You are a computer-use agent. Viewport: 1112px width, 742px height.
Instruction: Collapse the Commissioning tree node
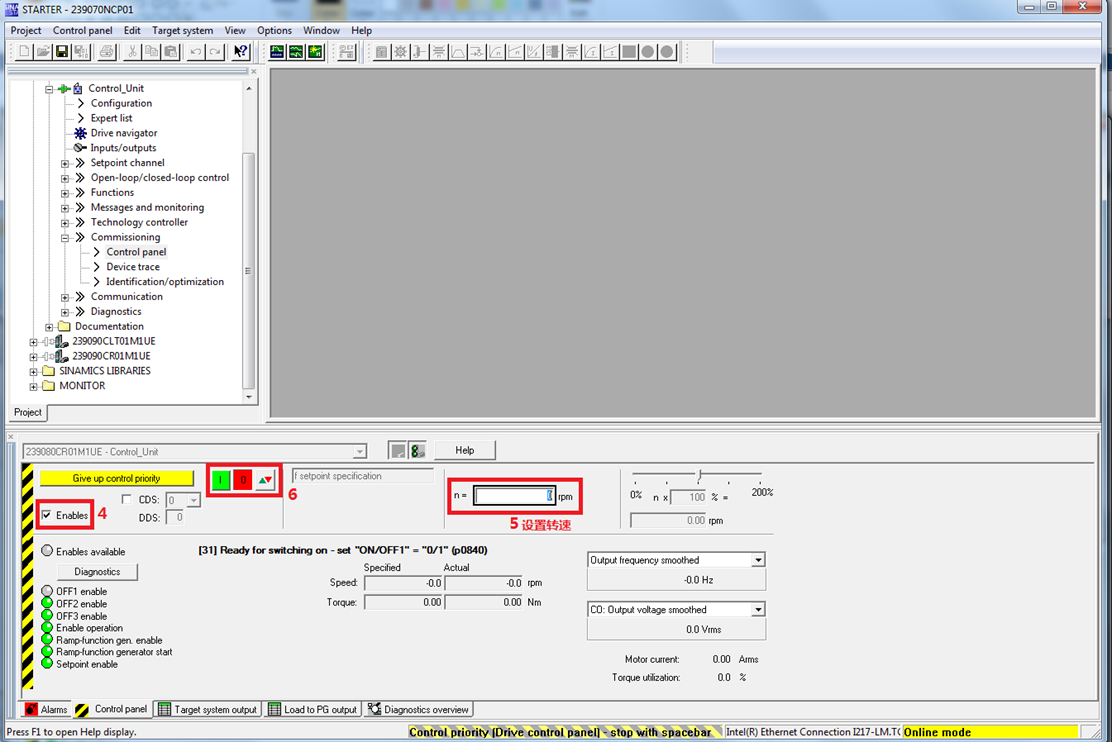65,238
